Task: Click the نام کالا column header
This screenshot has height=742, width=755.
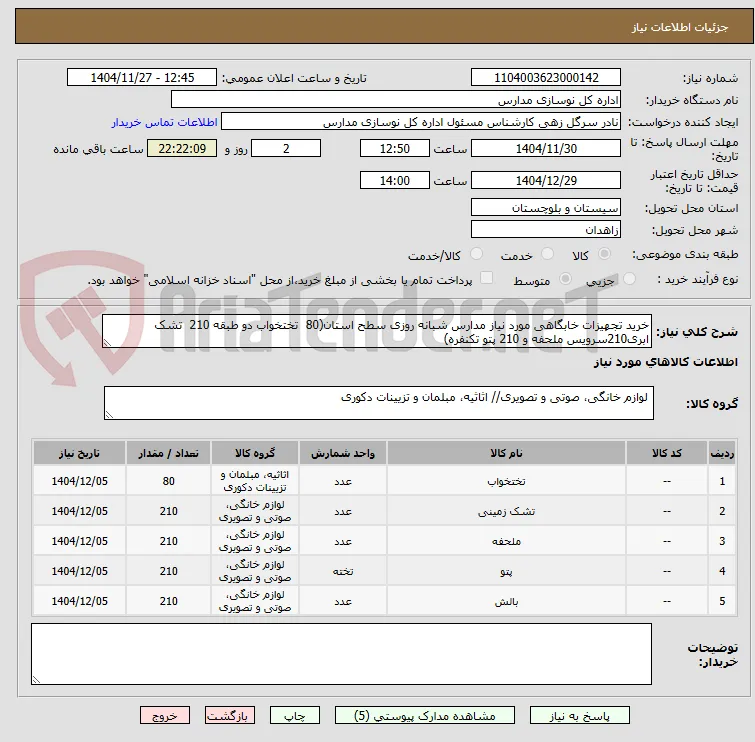Action: pos(506,453)
